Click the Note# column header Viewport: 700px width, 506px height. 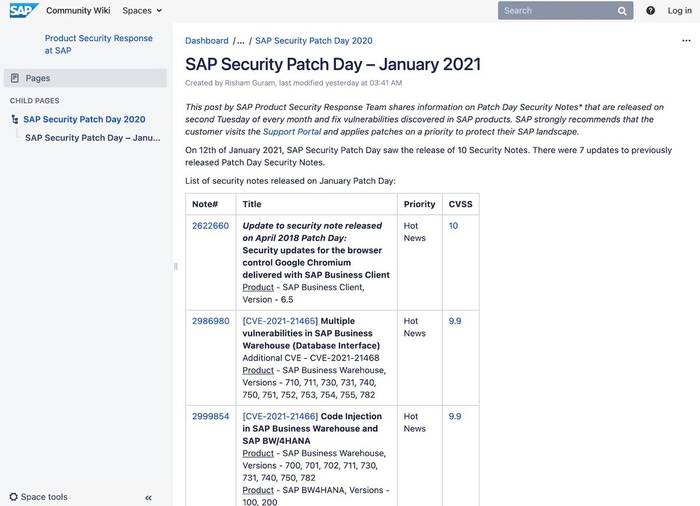[x=205, y=204]
